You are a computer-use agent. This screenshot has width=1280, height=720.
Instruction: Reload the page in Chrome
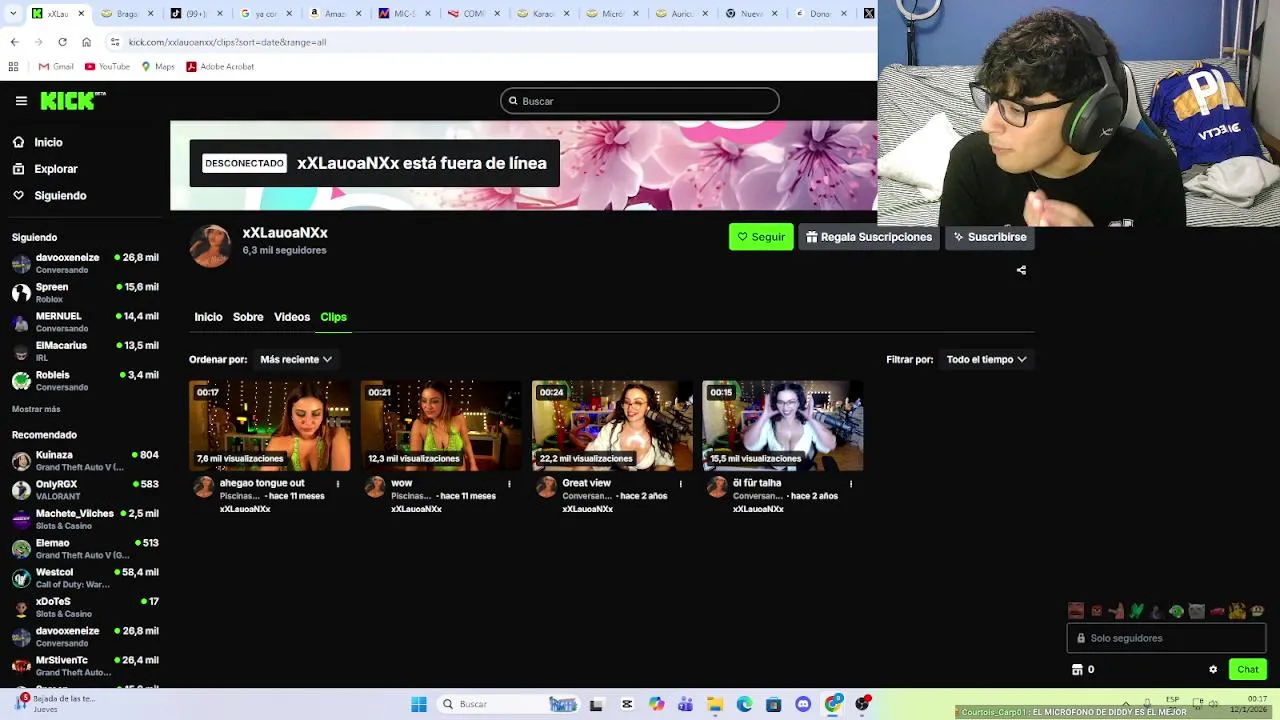pos(62,42)
